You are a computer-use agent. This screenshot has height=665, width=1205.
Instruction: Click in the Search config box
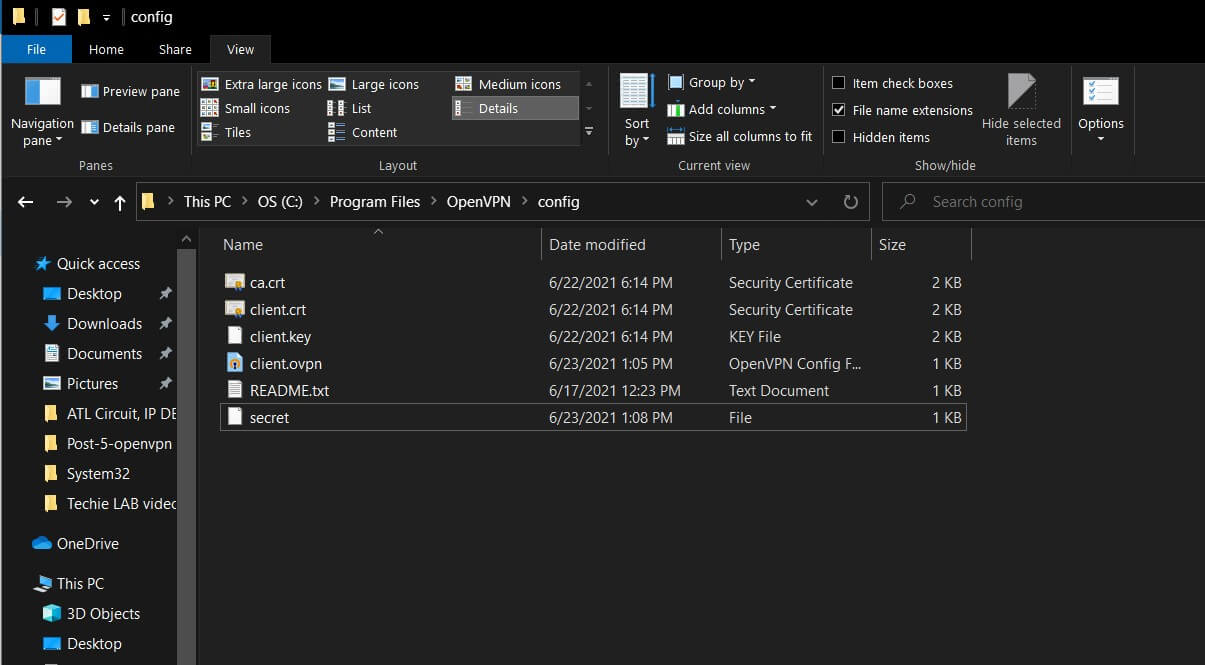pos(1050,202)
